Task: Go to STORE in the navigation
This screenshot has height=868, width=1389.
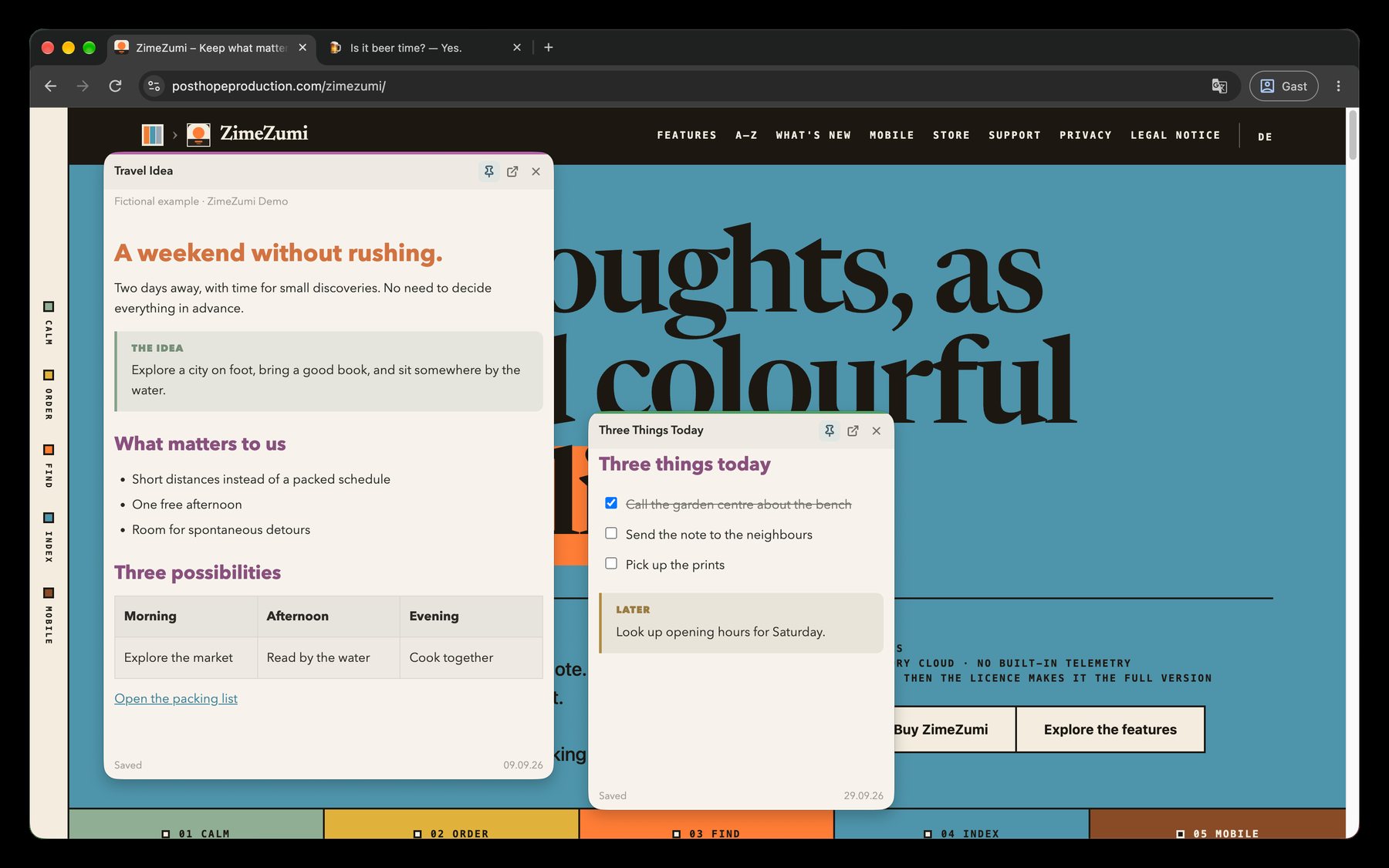Action: pos(951,135)
